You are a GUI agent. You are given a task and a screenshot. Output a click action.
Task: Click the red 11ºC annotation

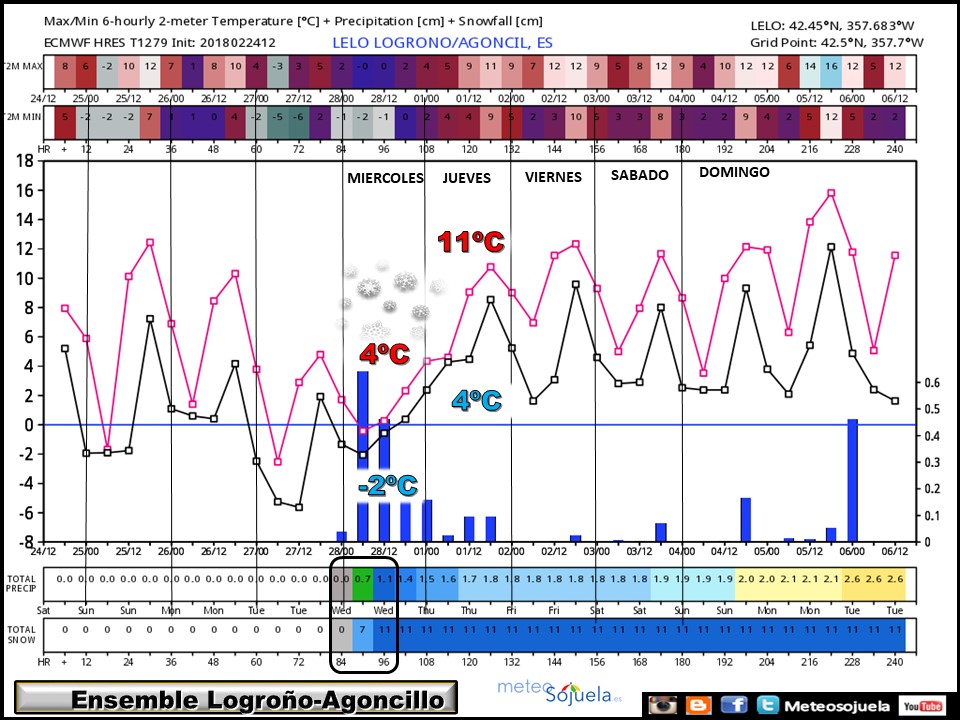[471, 242]
